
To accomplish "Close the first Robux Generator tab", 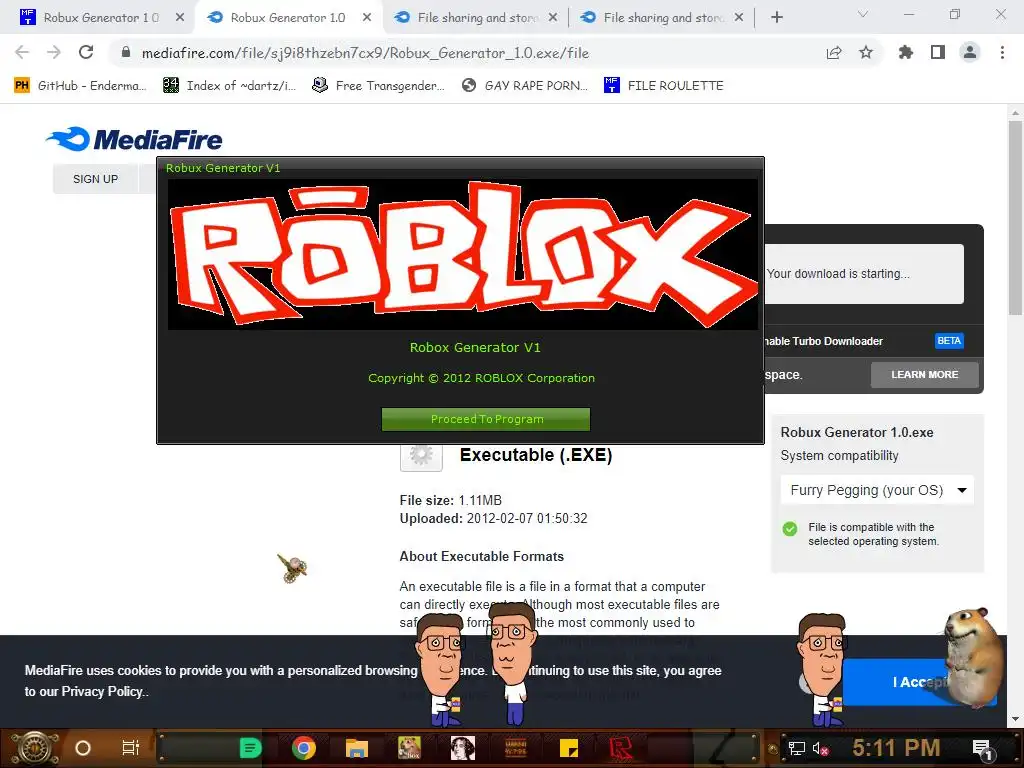I will coord(180,18).
